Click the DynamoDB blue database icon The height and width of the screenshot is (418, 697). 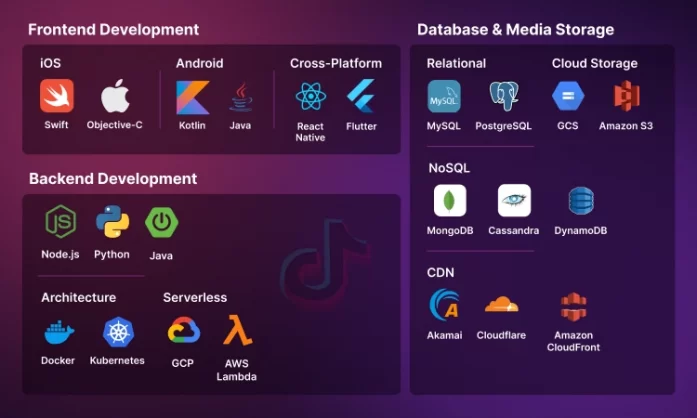[x=581, y=201]
